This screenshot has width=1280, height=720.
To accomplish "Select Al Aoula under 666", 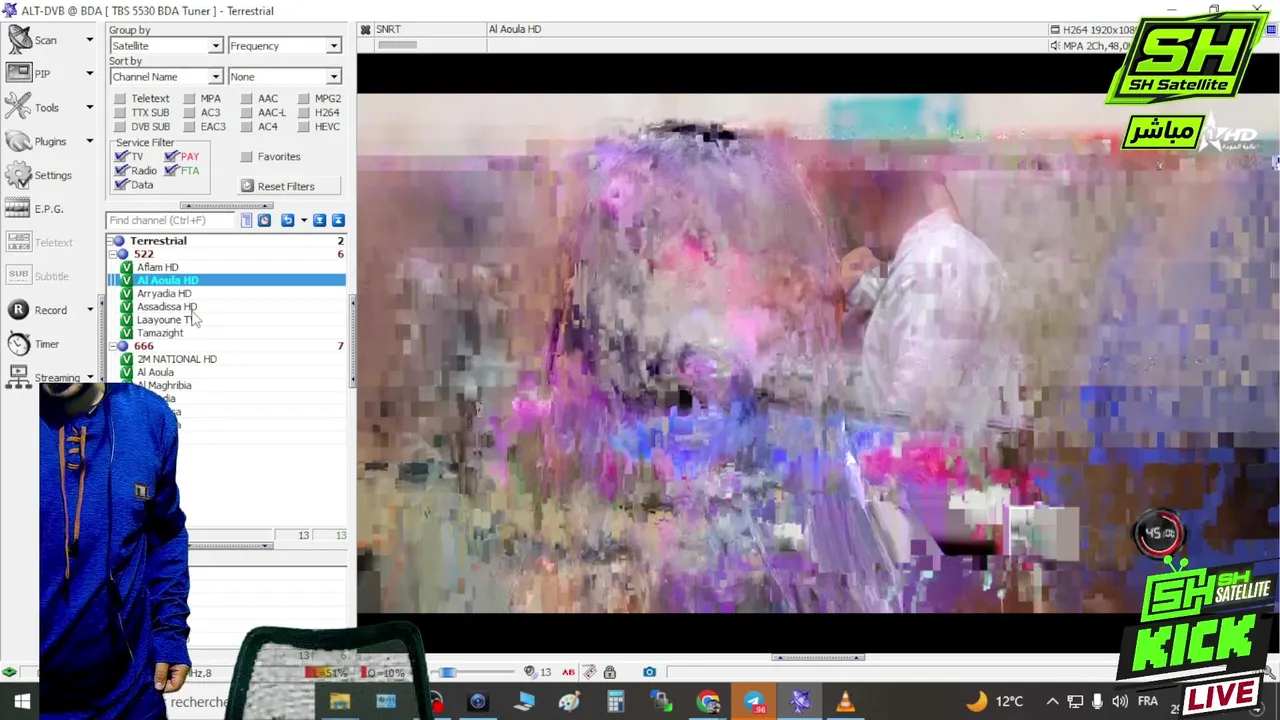I will click(x=155, y=372).
